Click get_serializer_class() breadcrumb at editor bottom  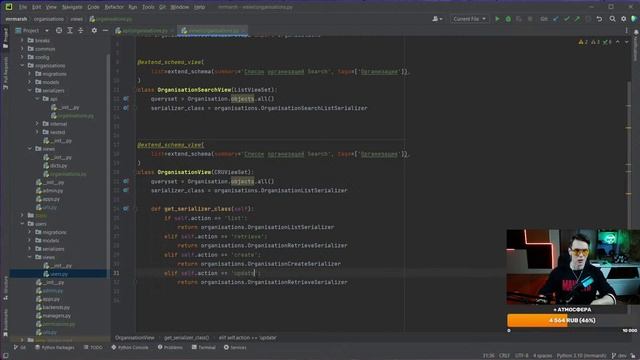[x=186, y=338]
